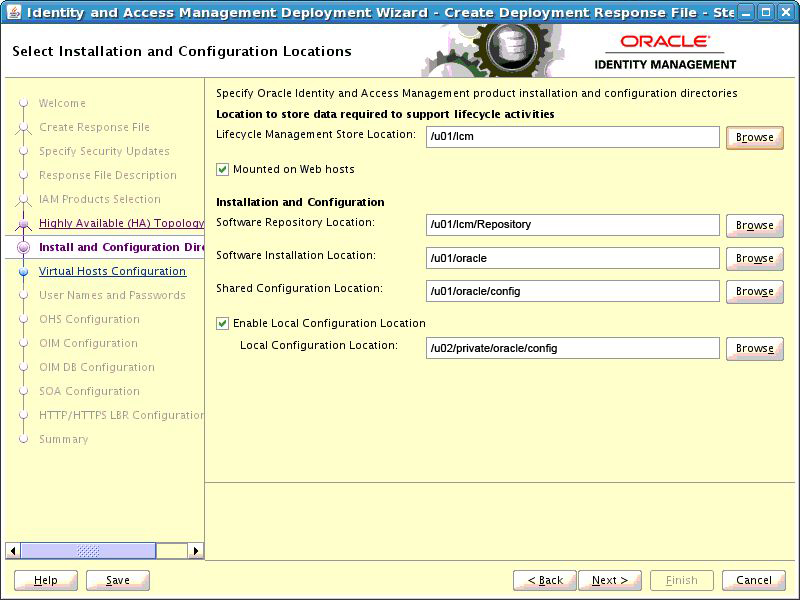Screen dimensions: 800x600
Task: Click the Virtual Hosts Configuration step bullet
Action: point(23,271)
